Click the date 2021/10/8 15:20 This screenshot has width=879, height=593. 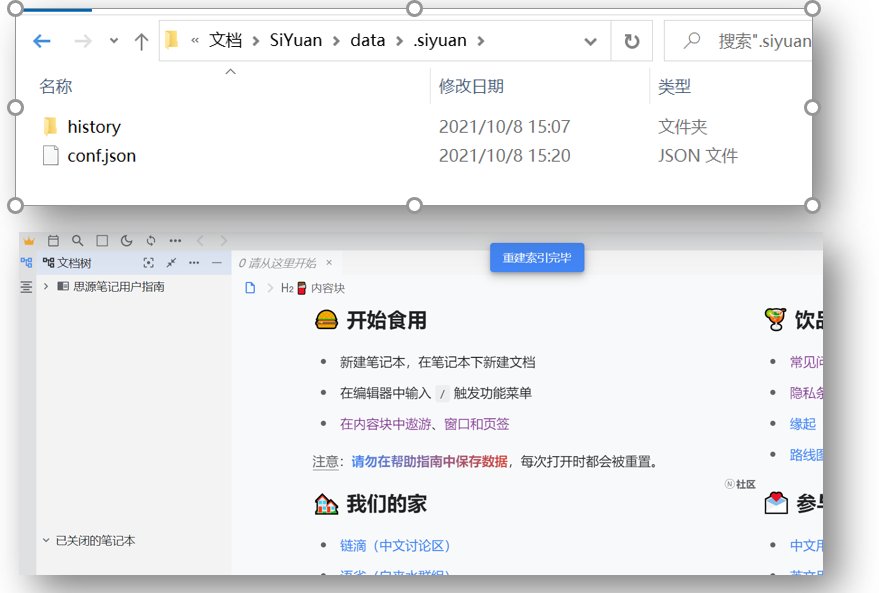pos(504,156)
